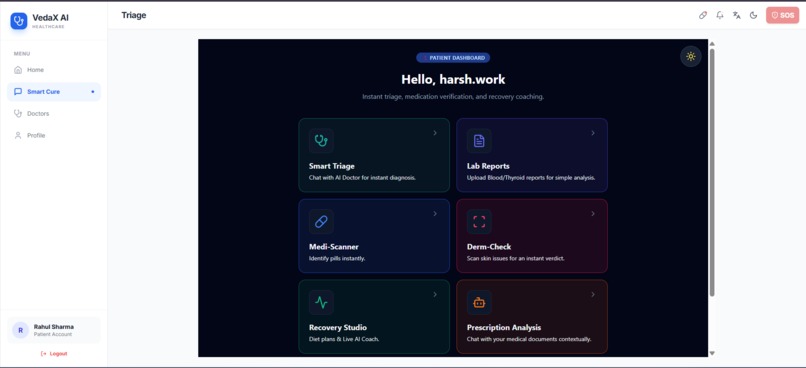
Task: Click the Recovery Studio pulse icon
Action: click(321, 302)
